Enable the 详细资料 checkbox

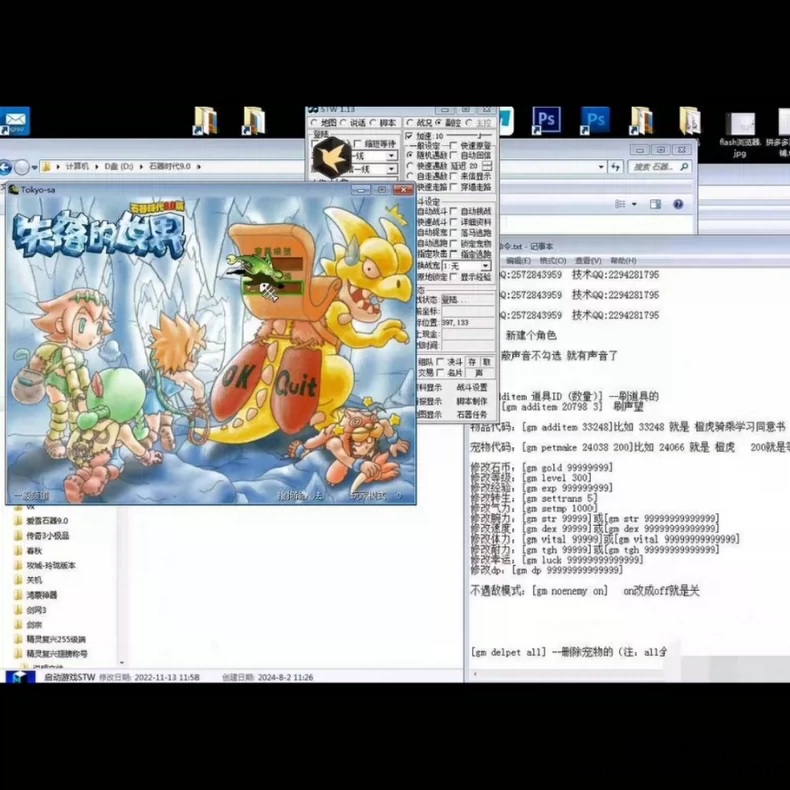point(453,222)
